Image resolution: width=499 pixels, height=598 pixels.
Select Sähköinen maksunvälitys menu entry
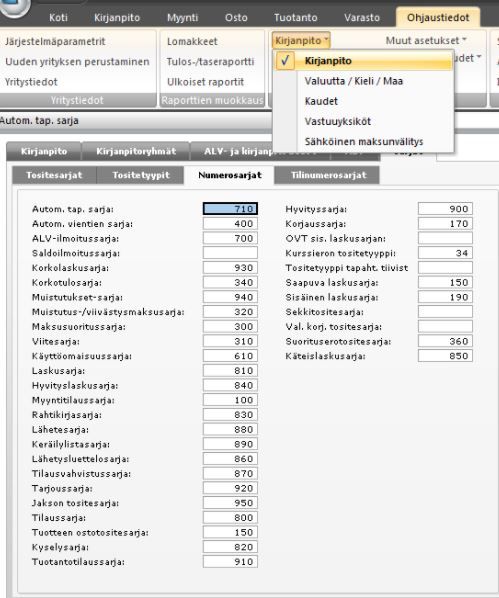click(x=364, y=141)
